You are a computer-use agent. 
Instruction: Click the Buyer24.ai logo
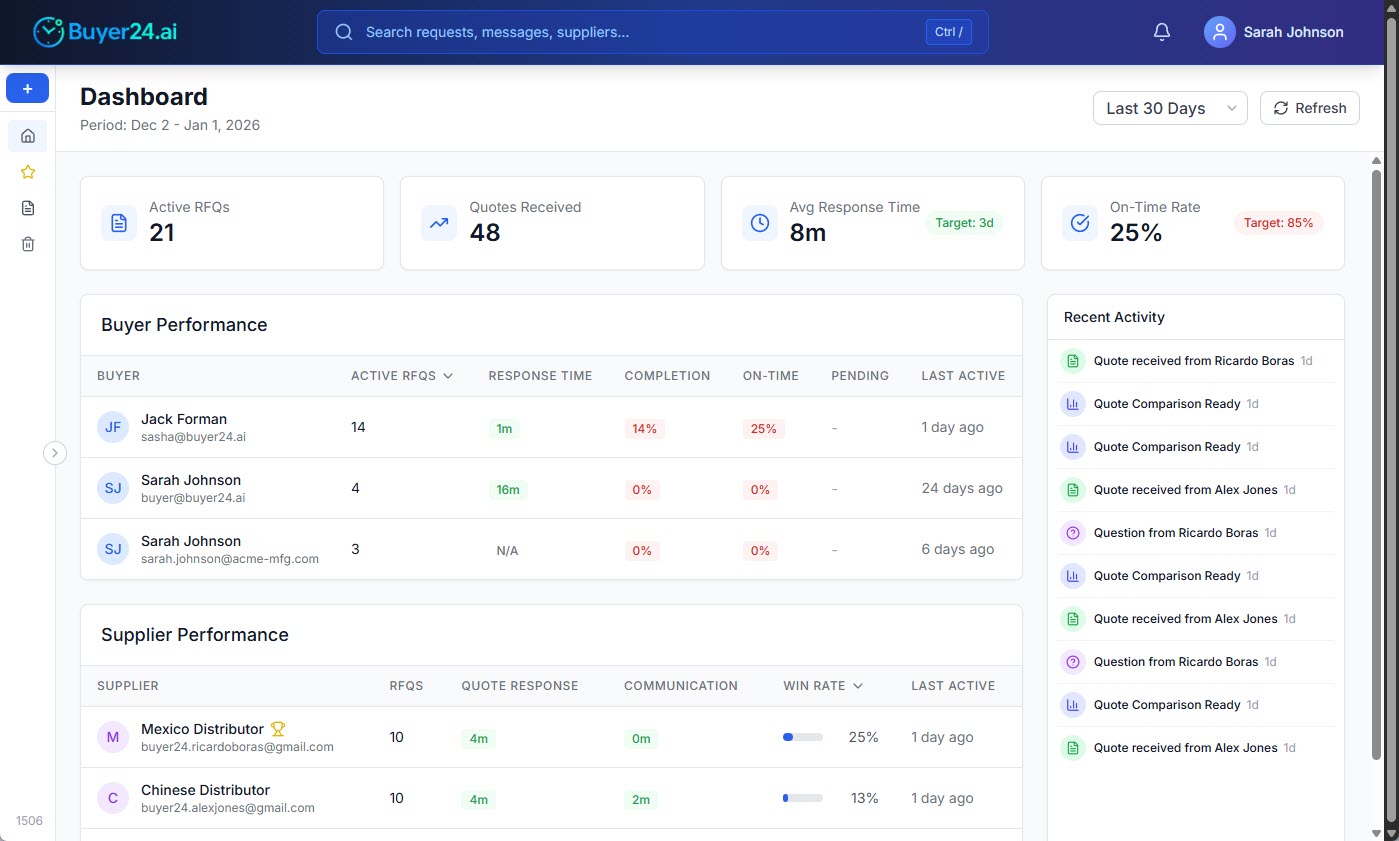[105, 31]
